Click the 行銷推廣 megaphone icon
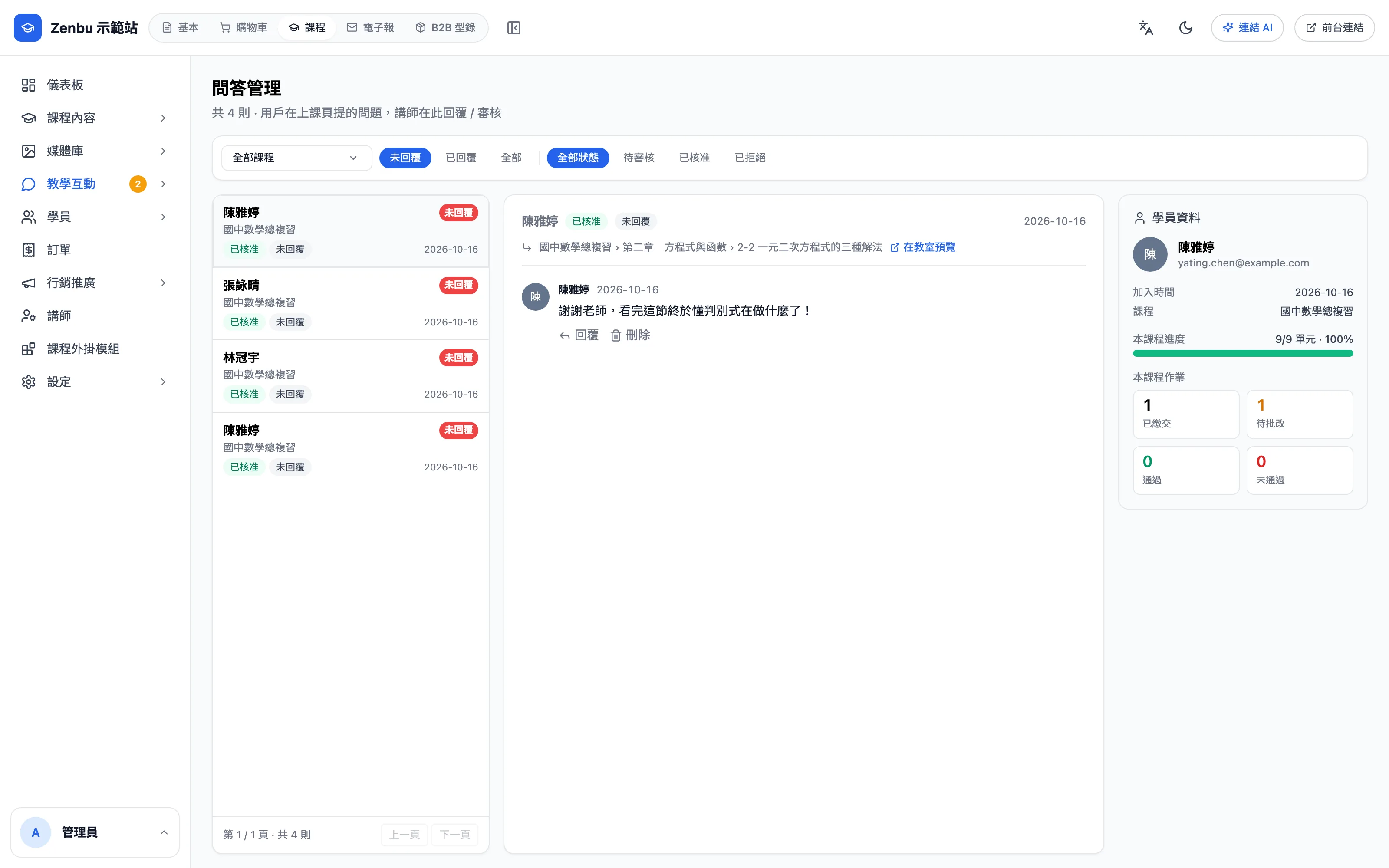Viewport: 1389px width, 868px height. [x=29, y=283]
